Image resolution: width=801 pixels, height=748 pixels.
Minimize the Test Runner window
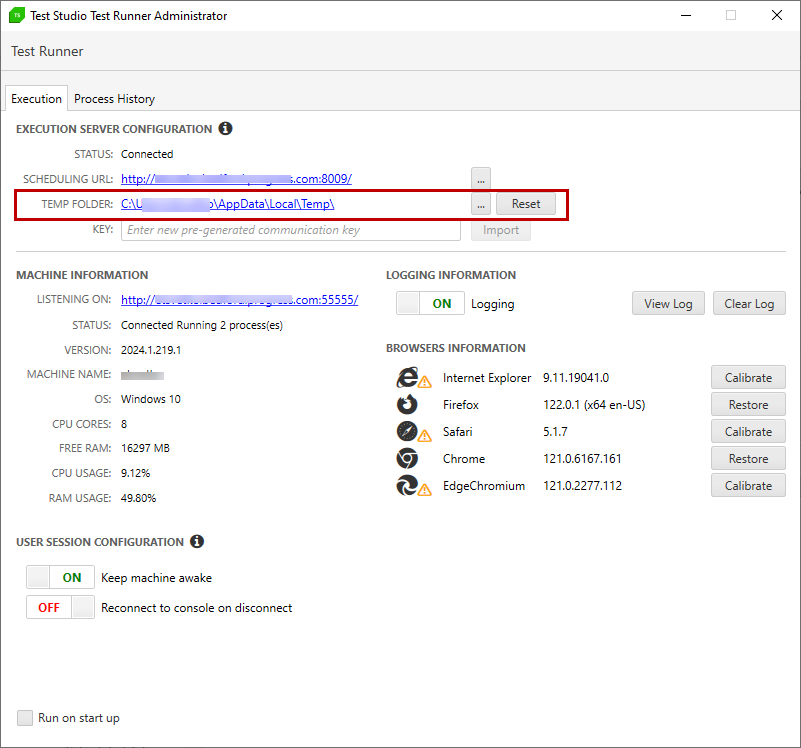click(686, 15)
